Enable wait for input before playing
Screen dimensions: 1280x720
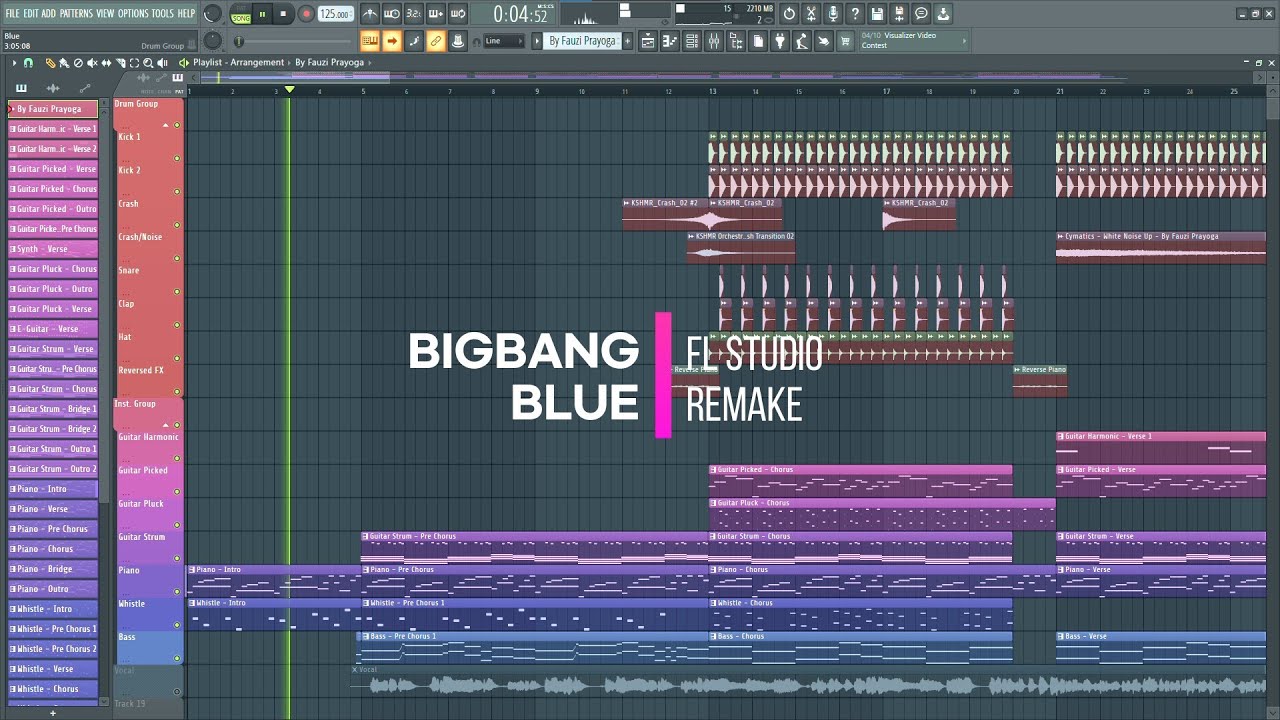click(392, 14)
